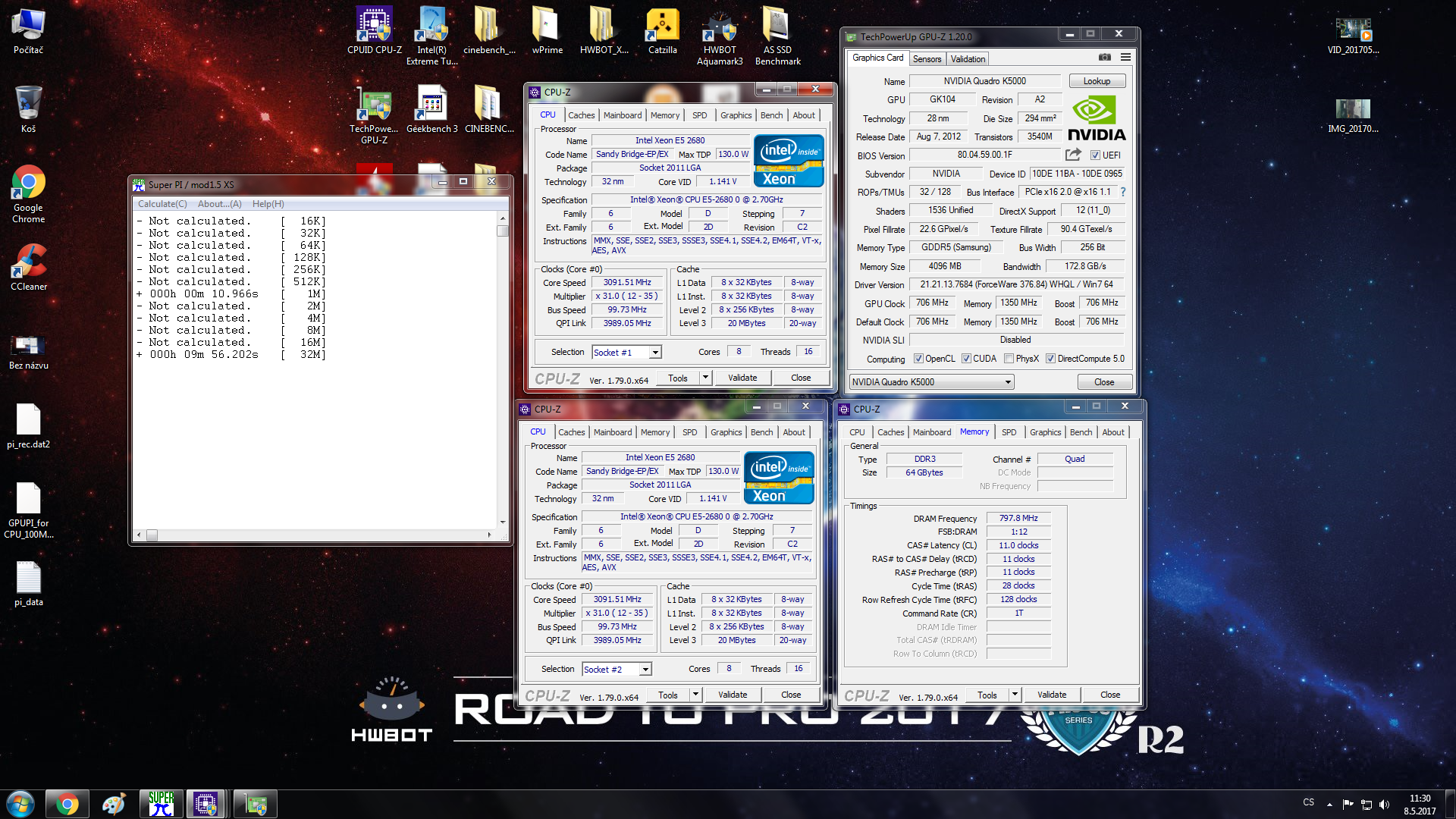Toggle the OpenCL checkbox
The width and height of the screenshot is (1456, 819).
point(918,359)
